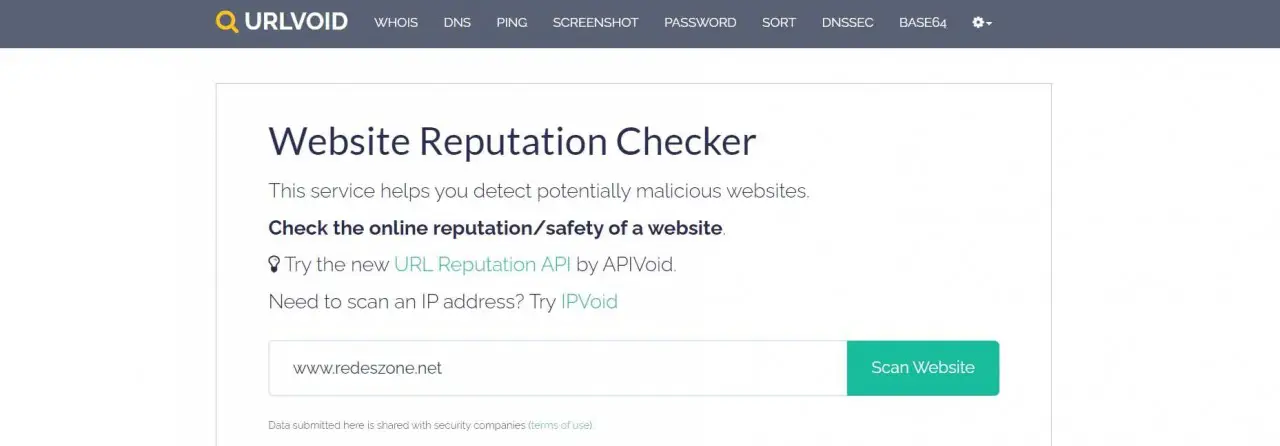Open the WHOIS tool from navigation bar
Viewport: 1280px width, 446px height.
click(x=396, y=22)
